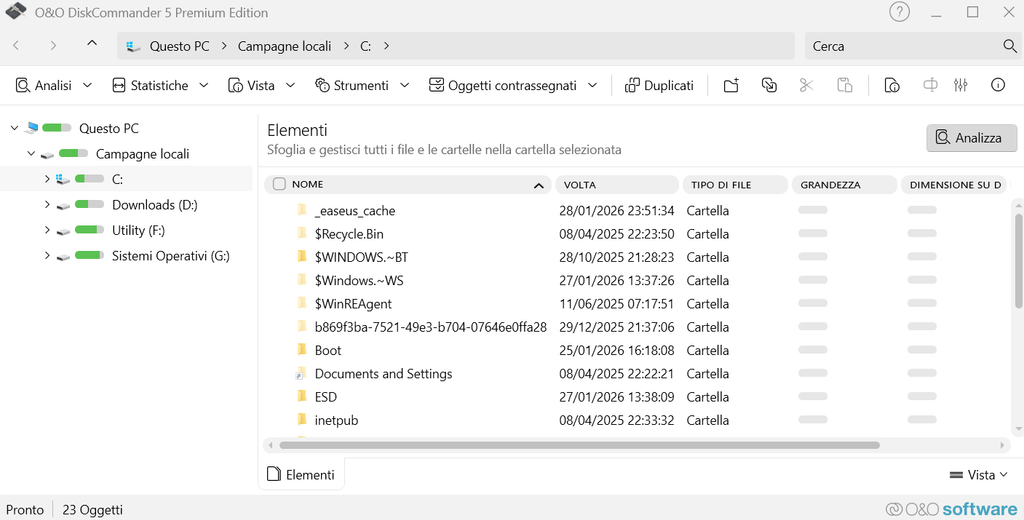This screenshot has height=520, width=1024.
Task: Click the drive icon next to Downloads (D:)
Action: [x=63, y=206]
